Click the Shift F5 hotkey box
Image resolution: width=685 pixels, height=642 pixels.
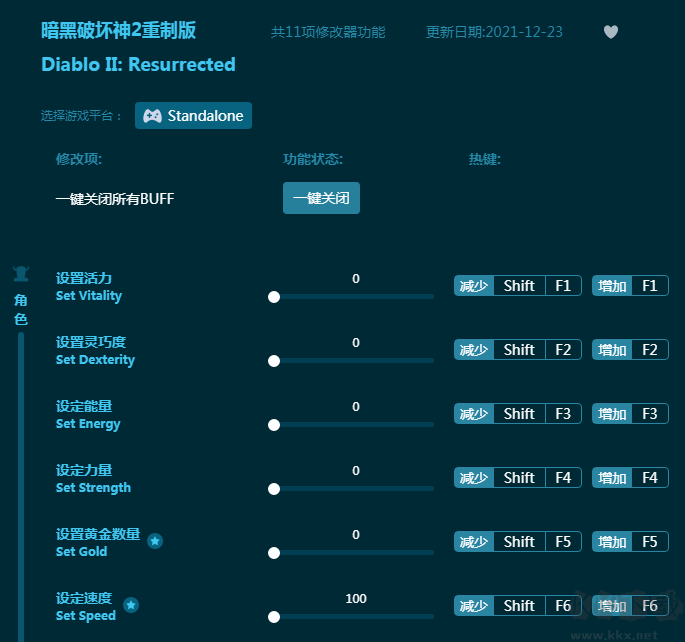click(x=537, y=542)
